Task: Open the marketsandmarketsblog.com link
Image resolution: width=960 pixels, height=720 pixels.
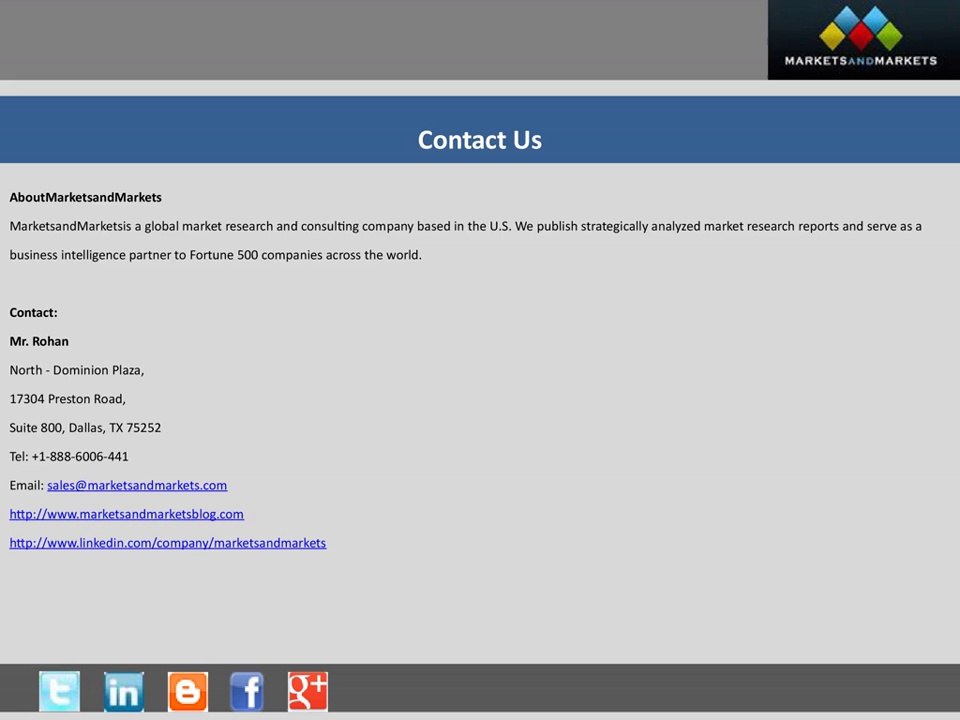Action: pyautogui.click(x=127, y=514)
